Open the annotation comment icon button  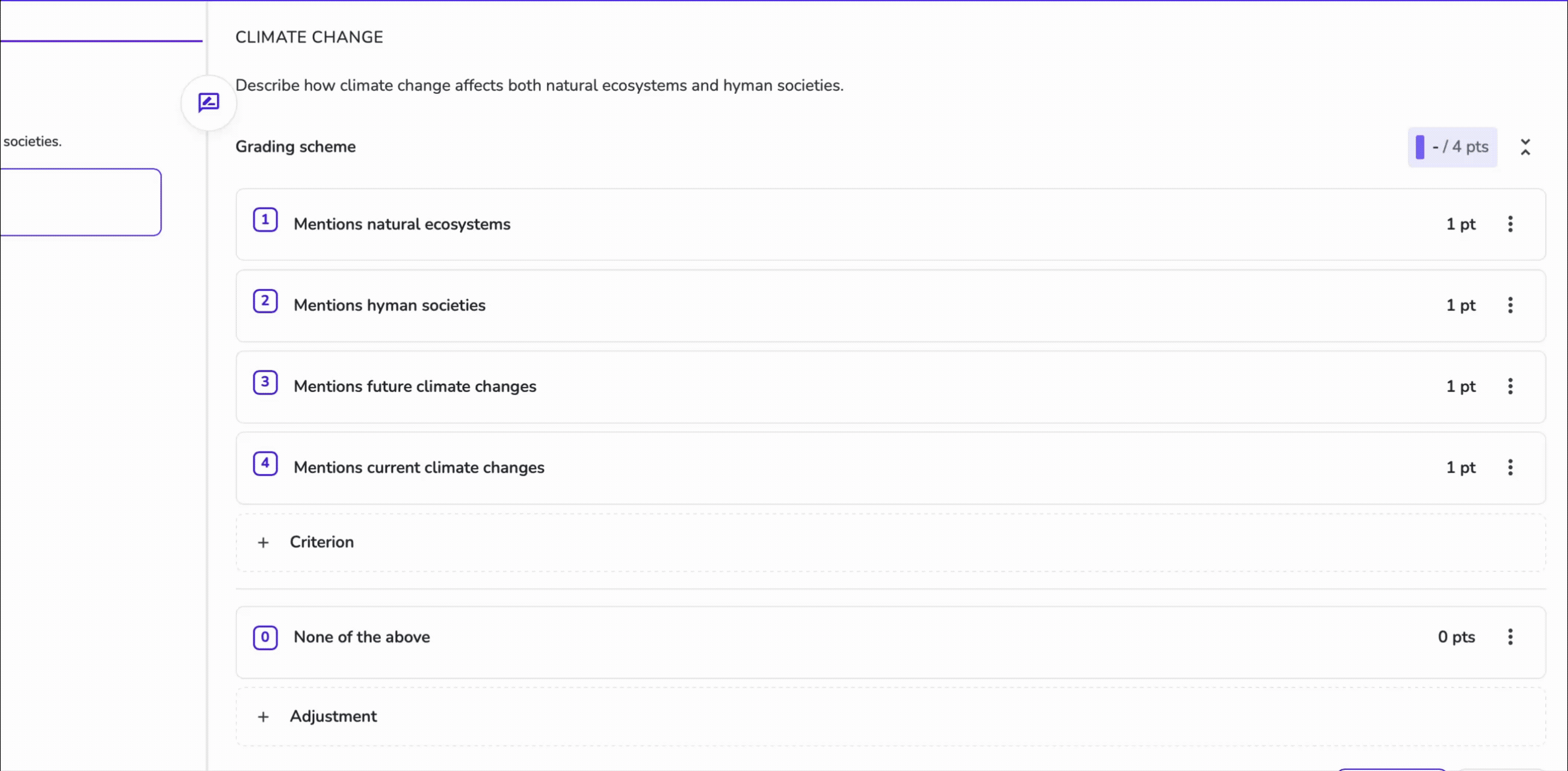tap(209, 102)
